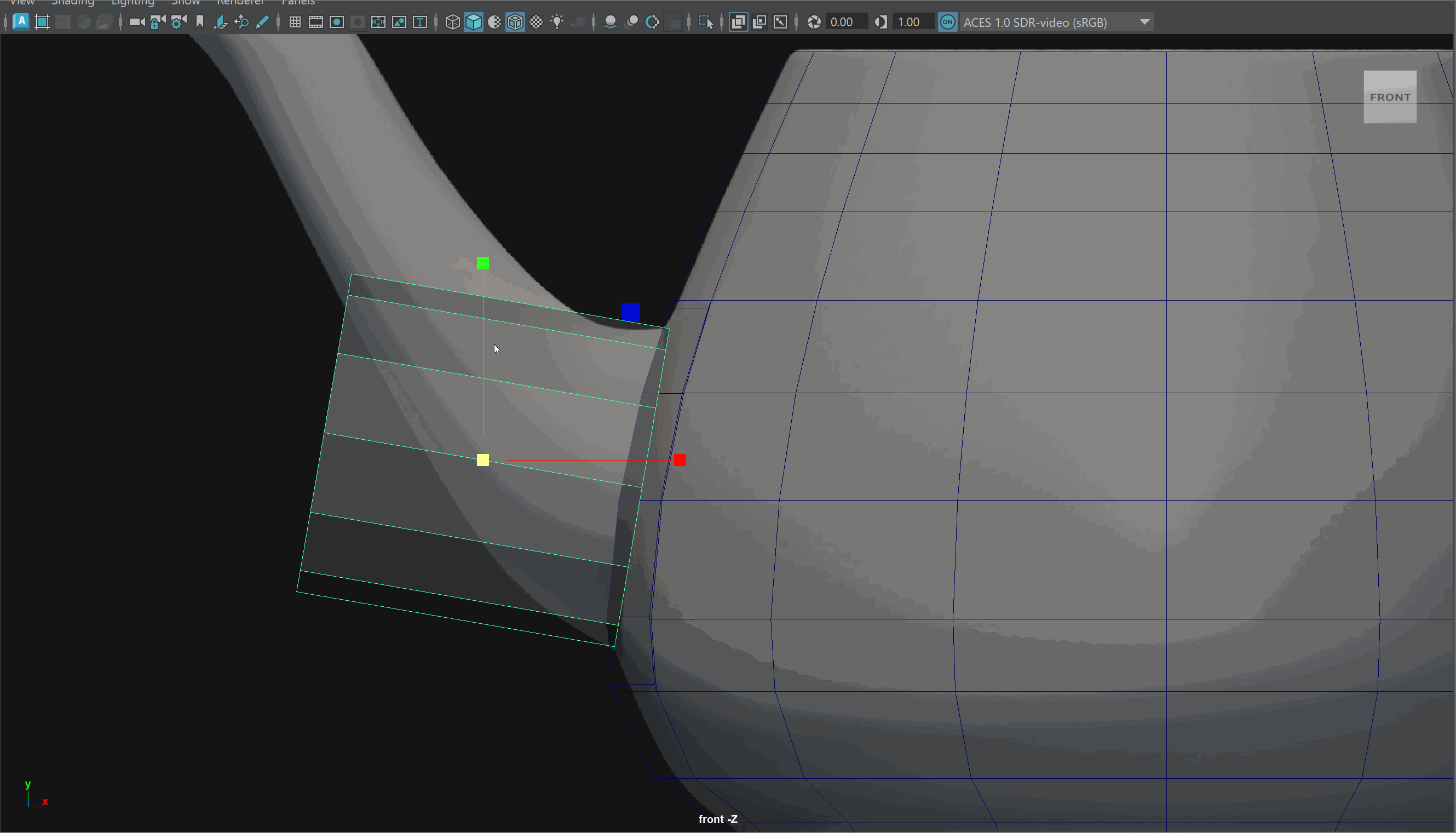This screenshot has height=833, width=1456.
Task: Open camera attributes gear icon
Action: coord(179,22)
